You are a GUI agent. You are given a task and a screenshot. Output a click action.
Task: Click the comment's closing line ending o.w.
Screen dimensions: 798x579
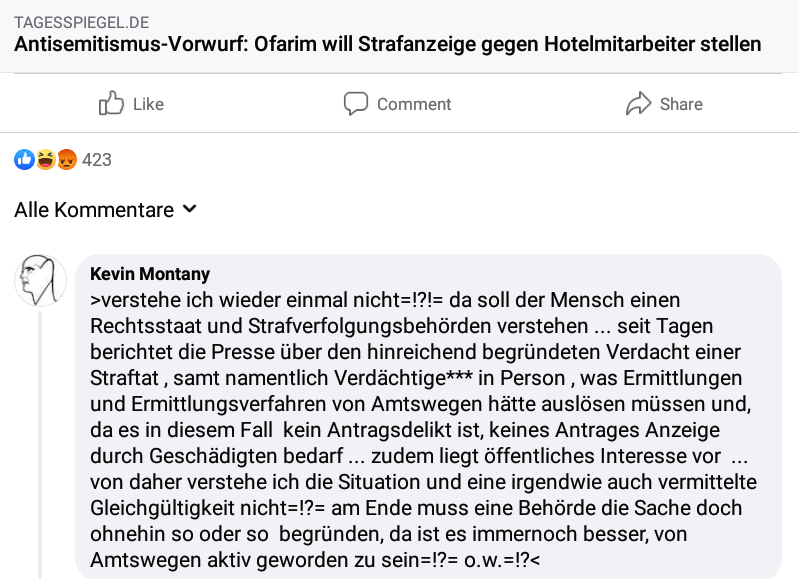(315, 560)
